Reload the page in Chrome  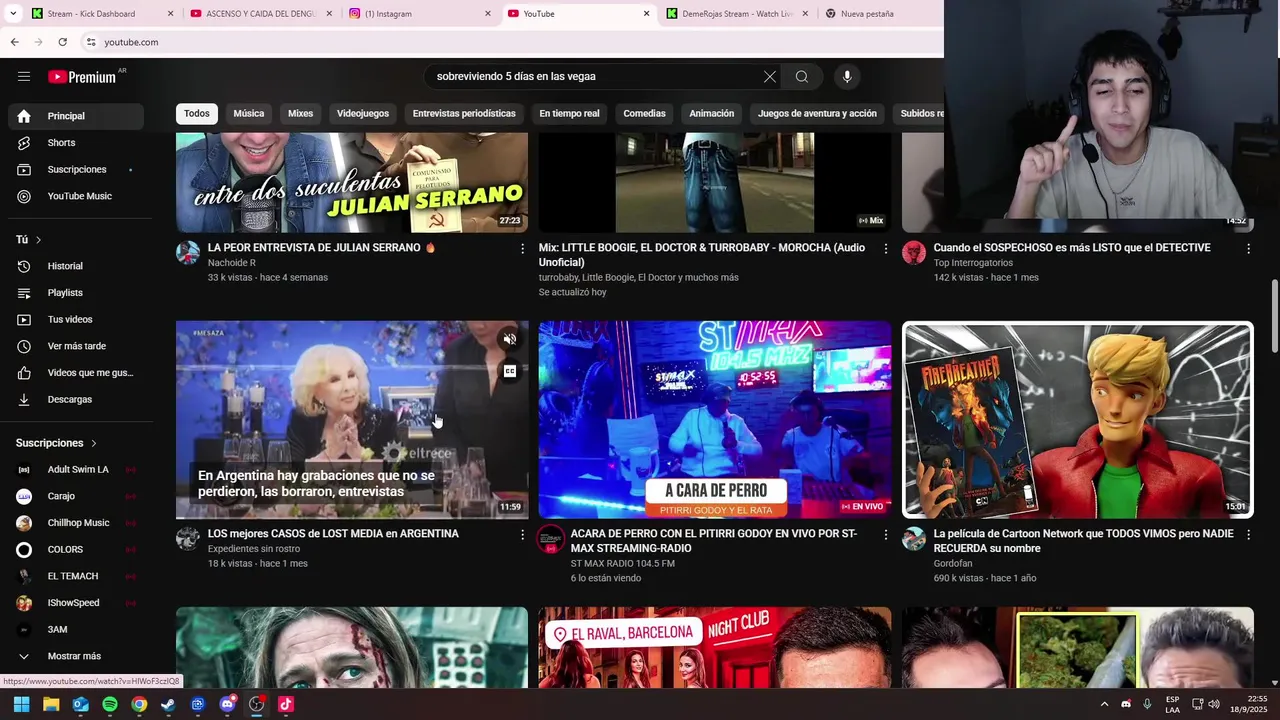point(62,42)
